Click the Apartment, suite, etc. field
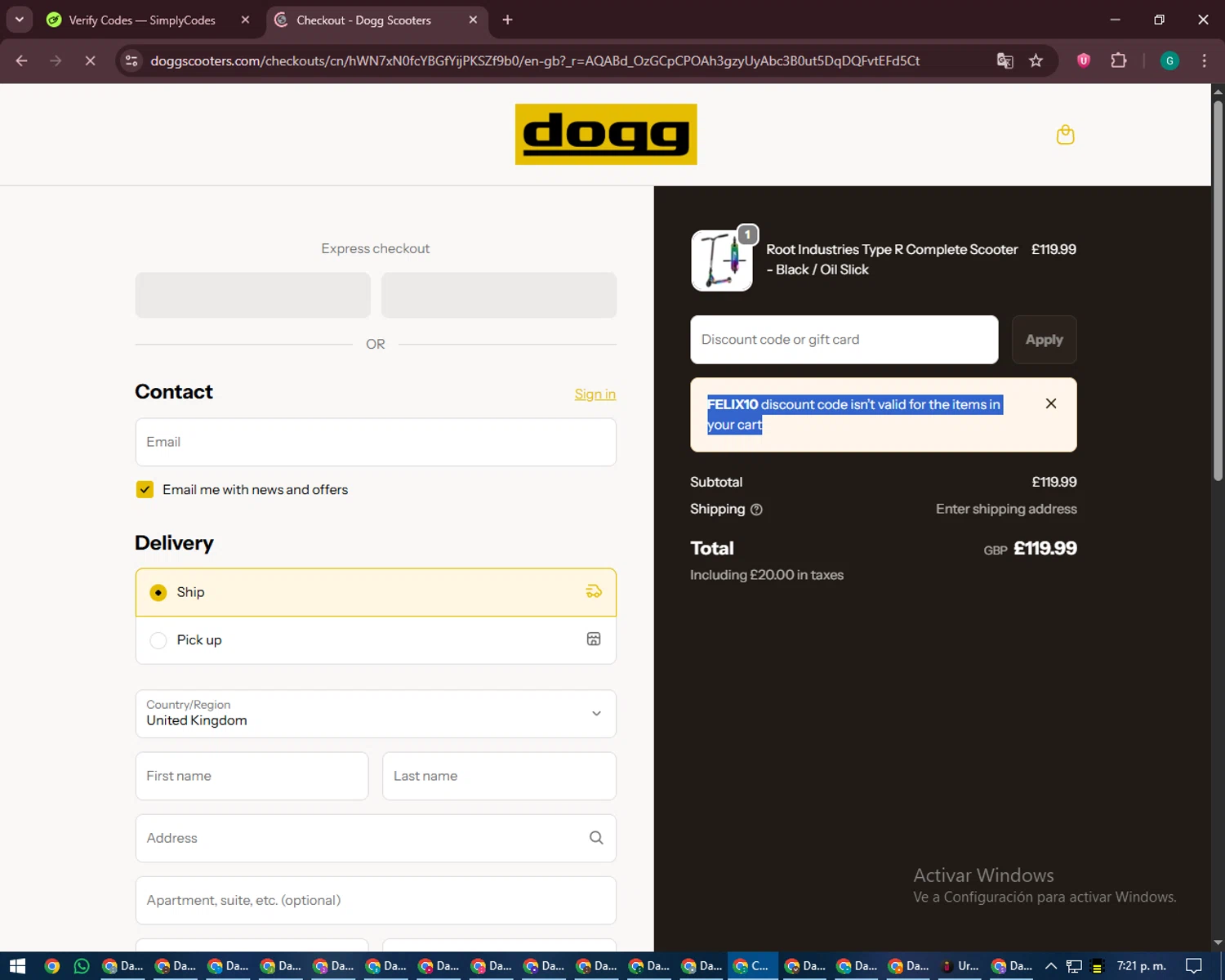Screen dimensions: 1225x980 pyautogui.click(x=376, y=900)
